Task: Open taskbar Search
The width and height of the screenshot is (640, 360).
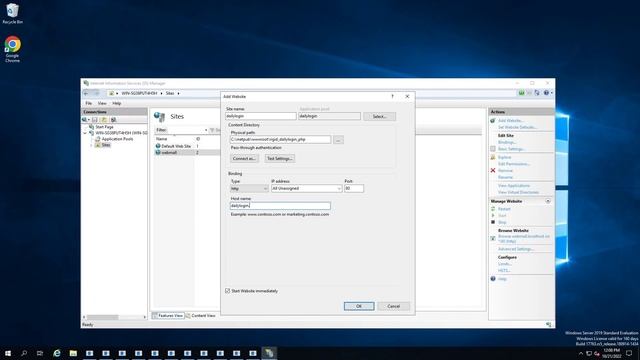Action: pos(24,353)
